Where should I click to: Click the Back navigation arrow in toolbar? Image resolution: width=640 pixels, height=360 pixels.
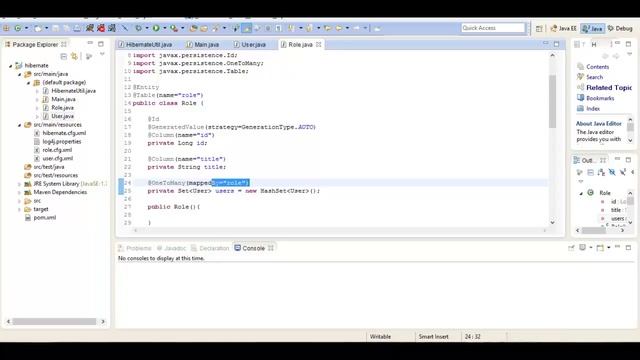tap(339, 28)
